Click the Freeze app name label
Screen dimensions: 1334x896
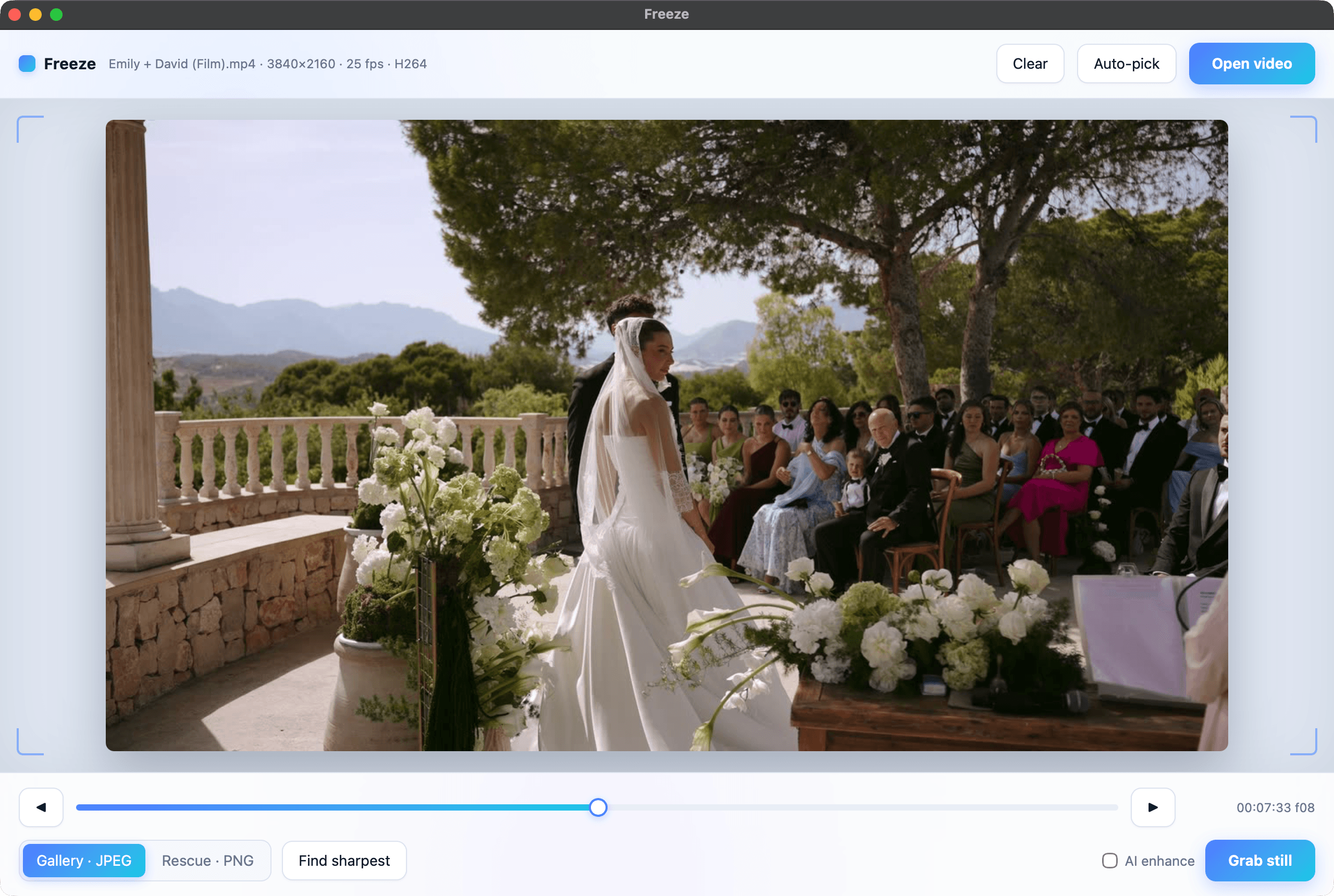(70, 64)
